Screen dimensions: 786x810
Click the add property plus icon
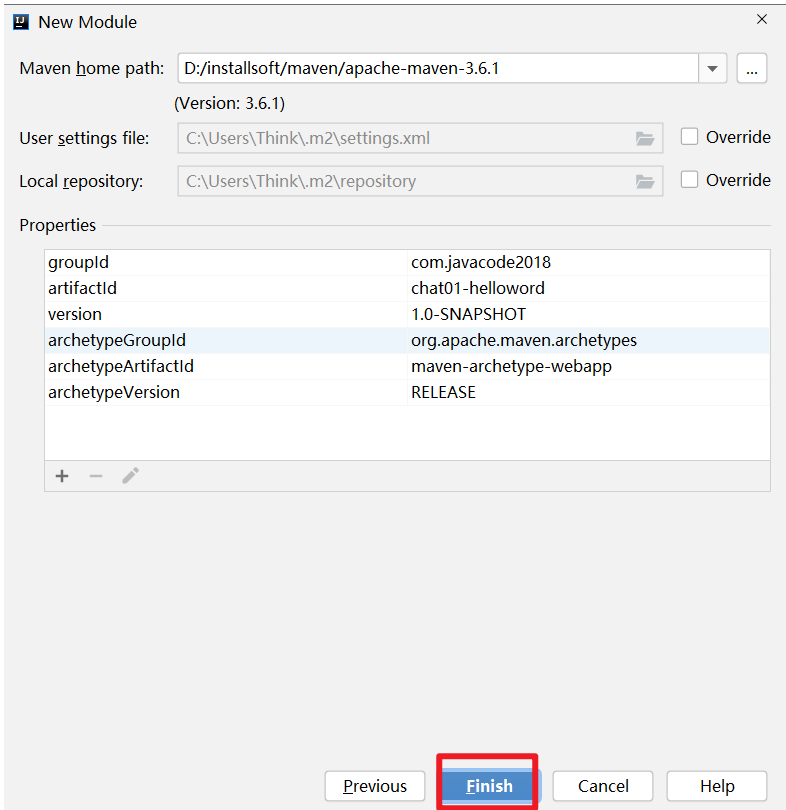62,476
